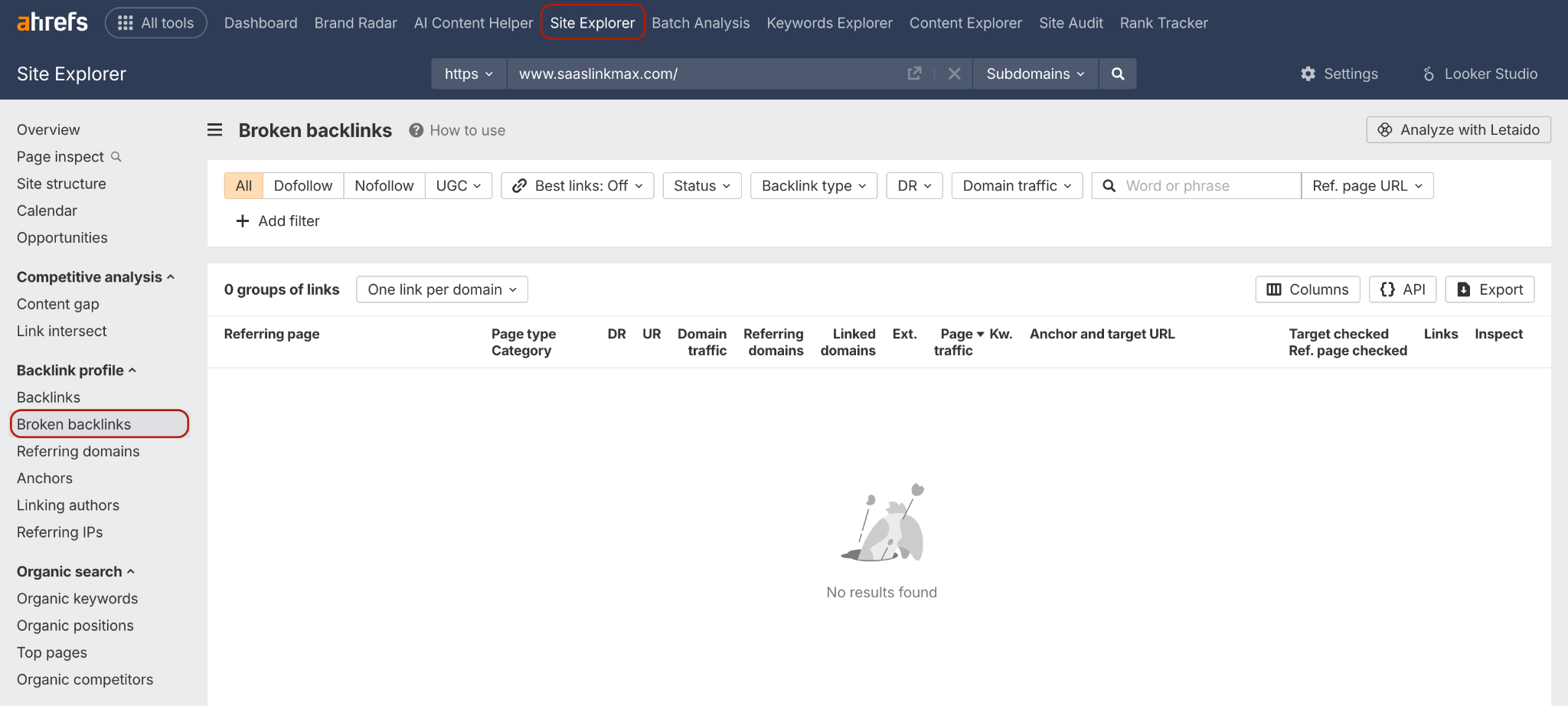Open Looker Studio

tap(1479, 74)
